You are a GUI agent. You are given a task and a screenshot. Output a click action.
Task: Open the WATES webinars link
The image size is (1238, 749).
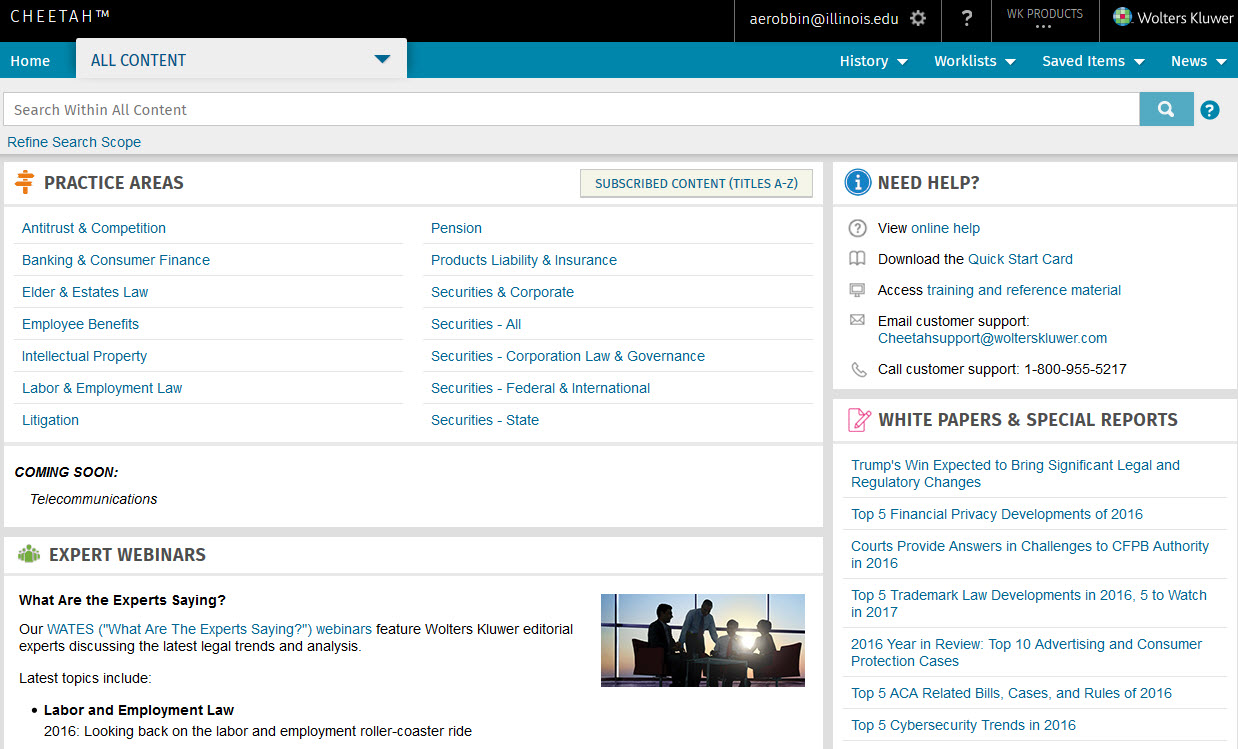(x=209, y=629)
